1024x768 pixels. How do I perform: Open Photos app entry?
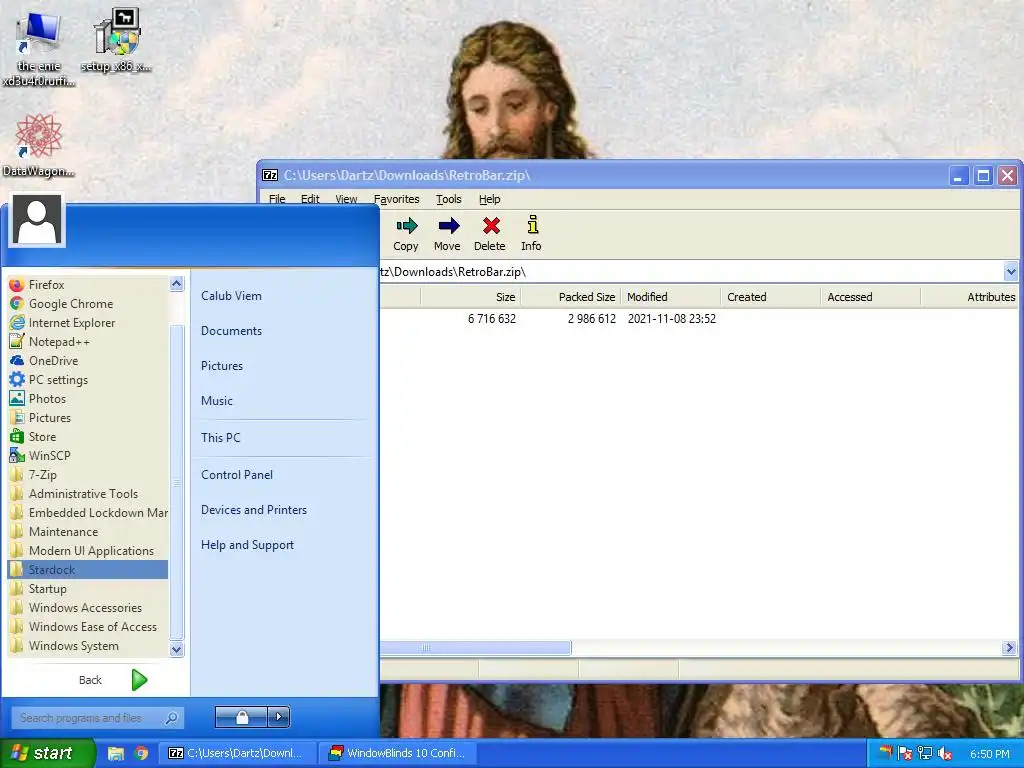click(88, 398)
